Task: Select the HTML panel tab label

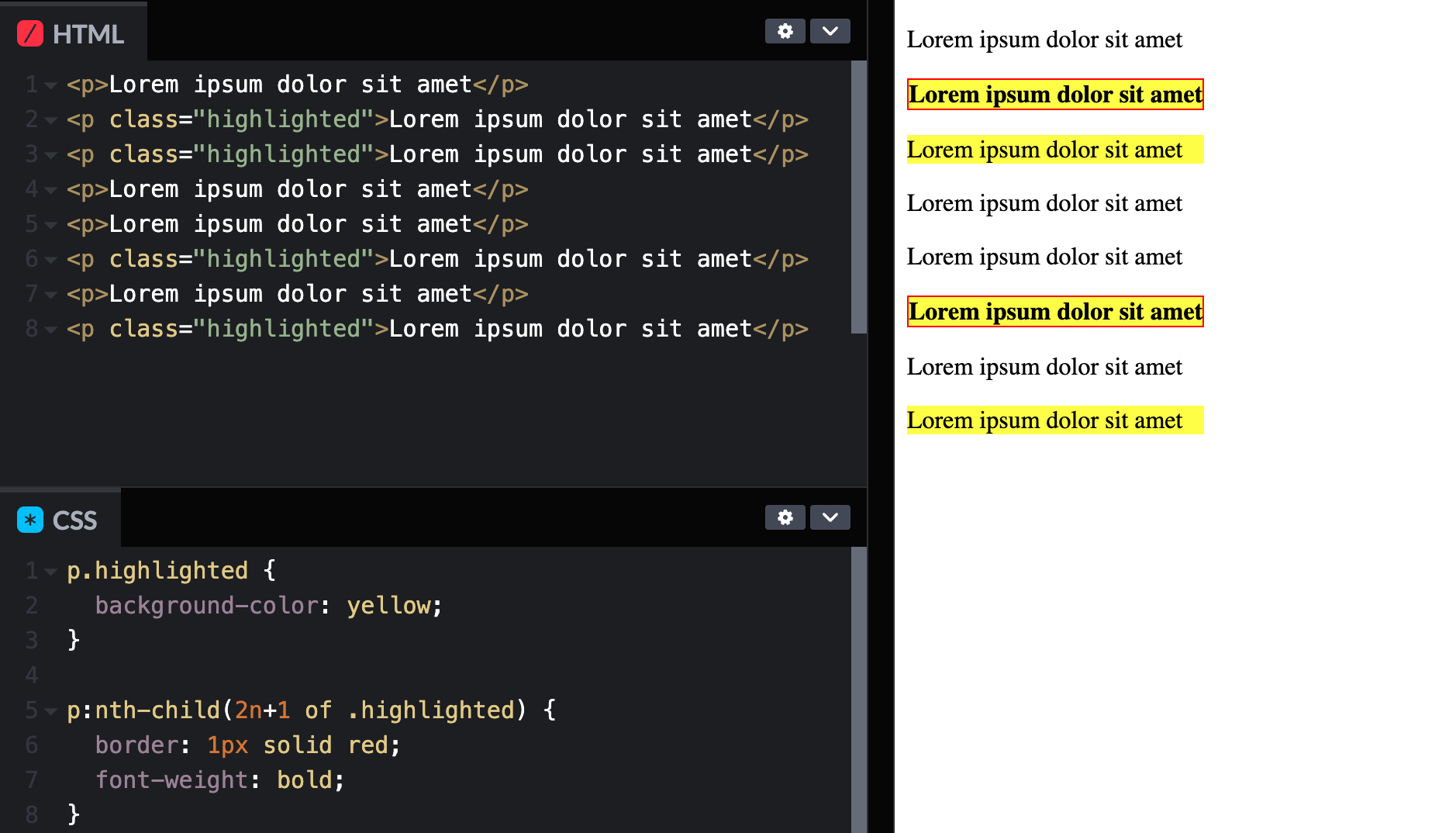Action: coord(88,34)
